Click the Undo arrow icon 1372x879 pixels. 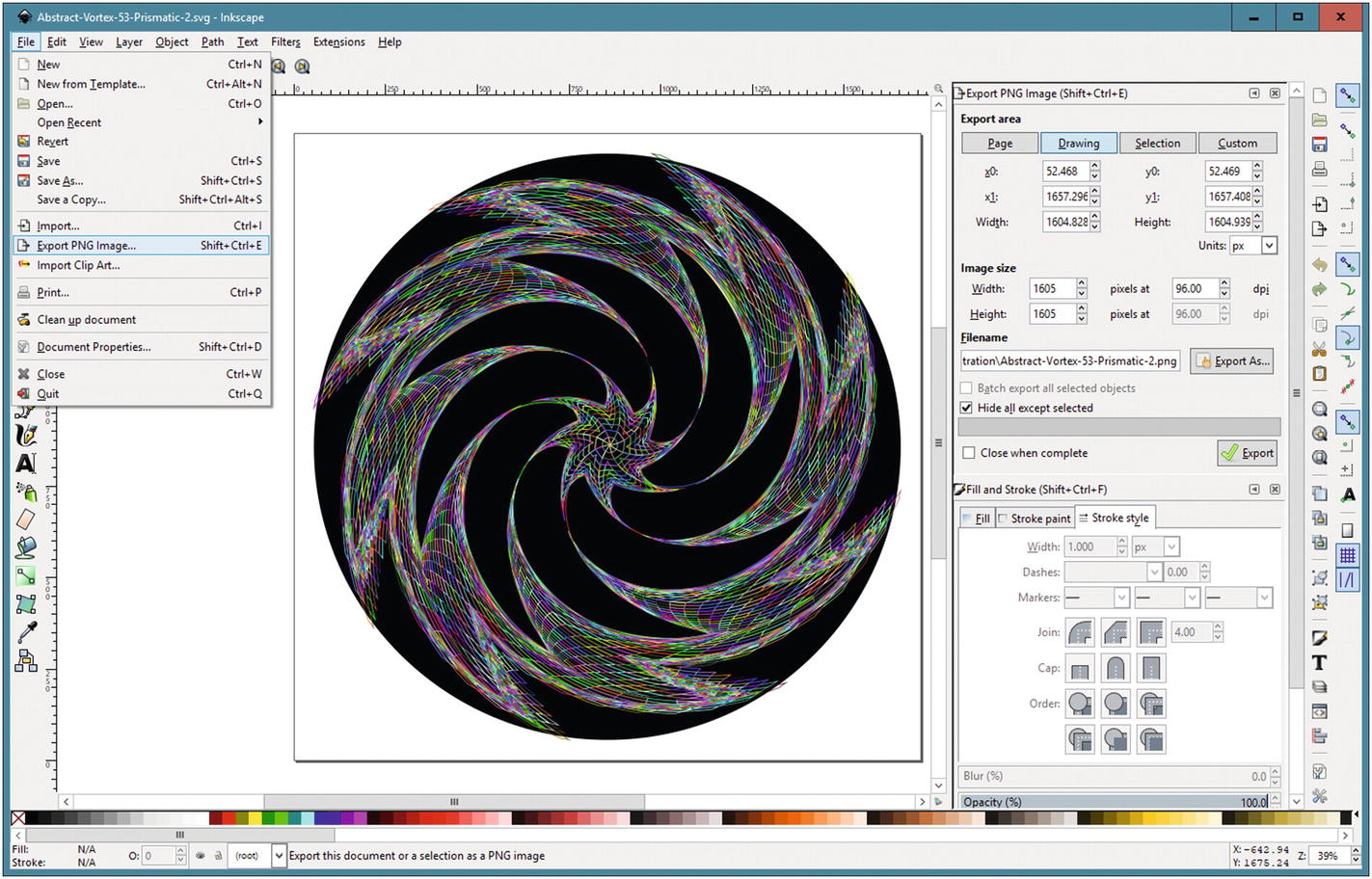coord(1320,264)
